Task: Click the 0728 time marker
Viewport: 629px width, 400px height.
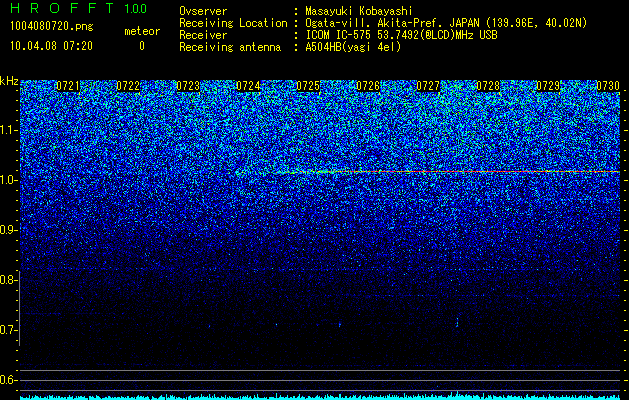Action: 488,86
